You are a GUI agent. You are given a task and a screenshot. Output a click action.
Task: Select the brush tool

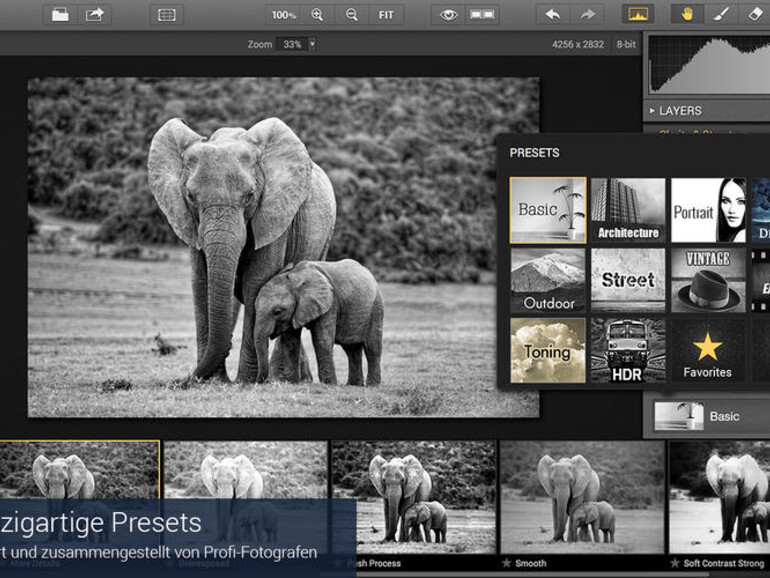click(720, 15)
